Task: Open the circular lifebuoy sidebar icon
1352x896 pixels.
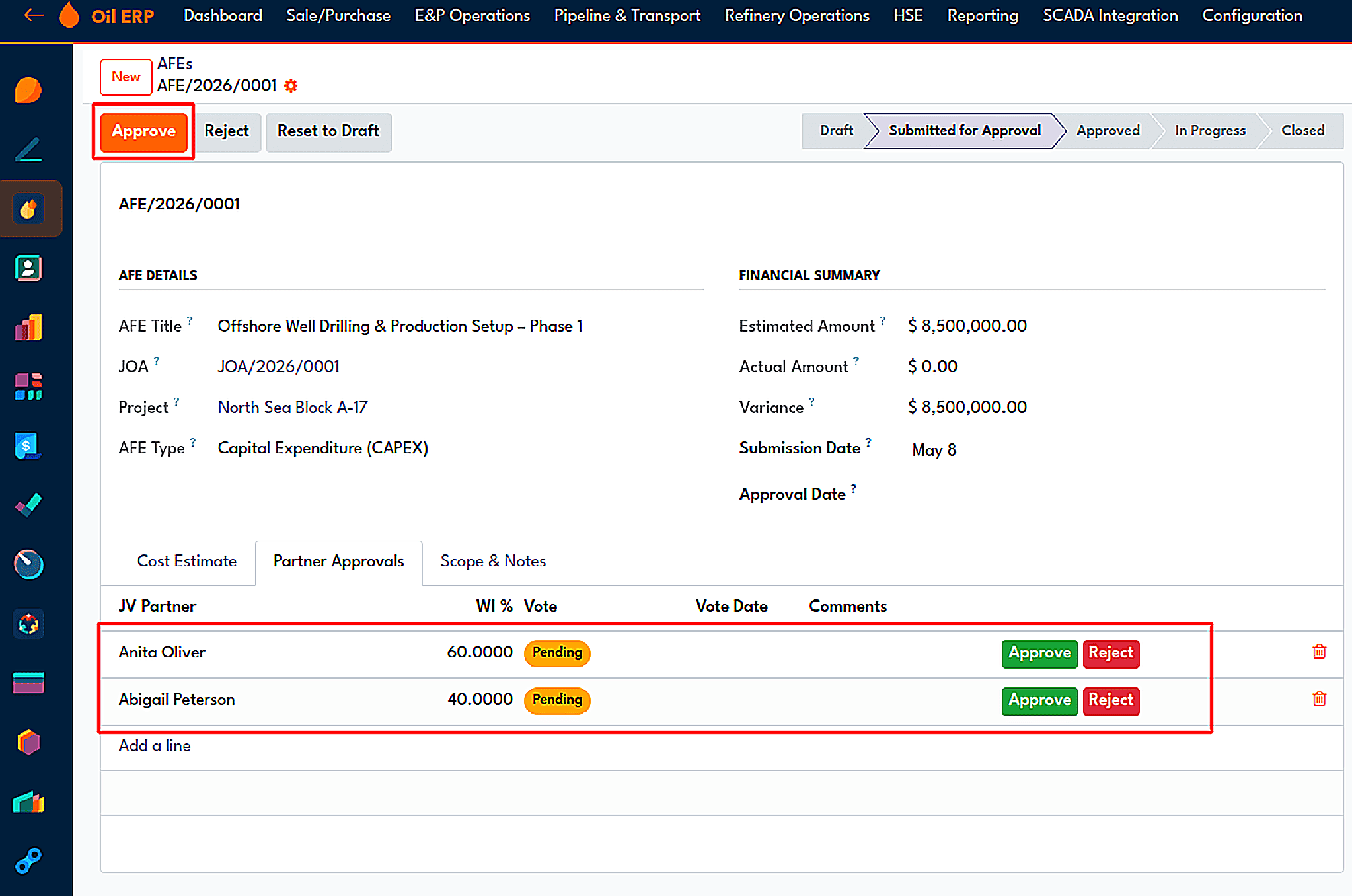Action: (28, 624)
